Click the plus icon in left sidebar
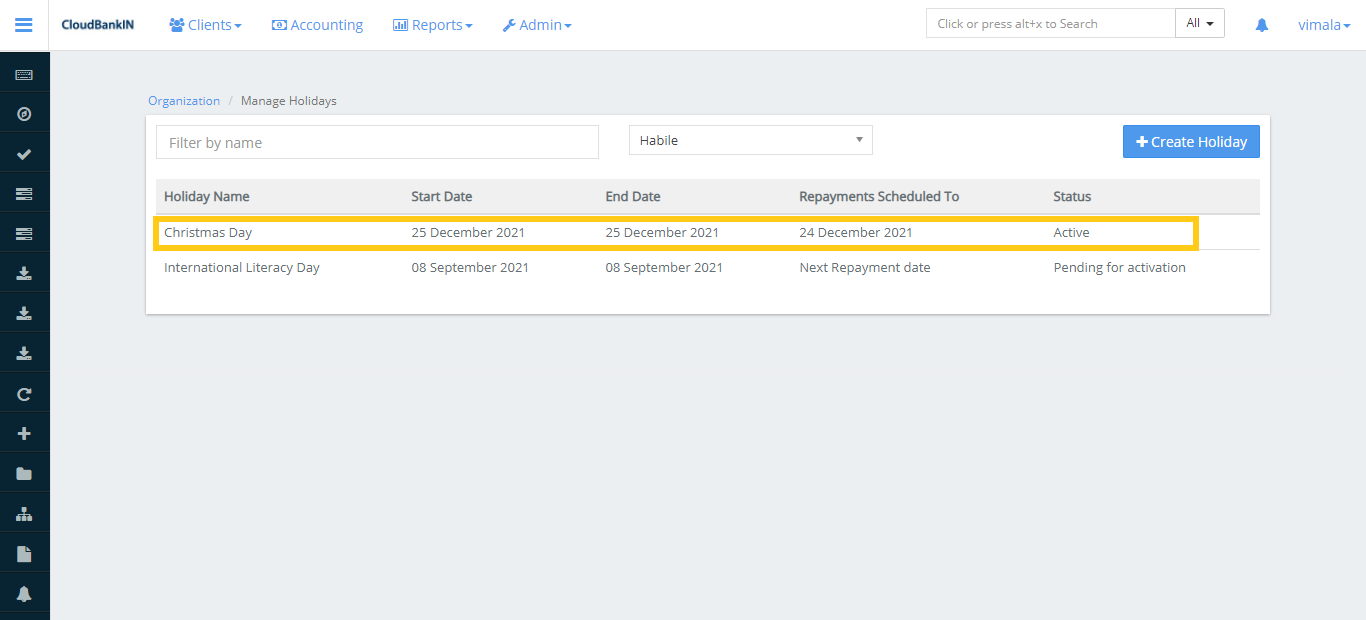The image size is (1366, 620). point(24,434)
